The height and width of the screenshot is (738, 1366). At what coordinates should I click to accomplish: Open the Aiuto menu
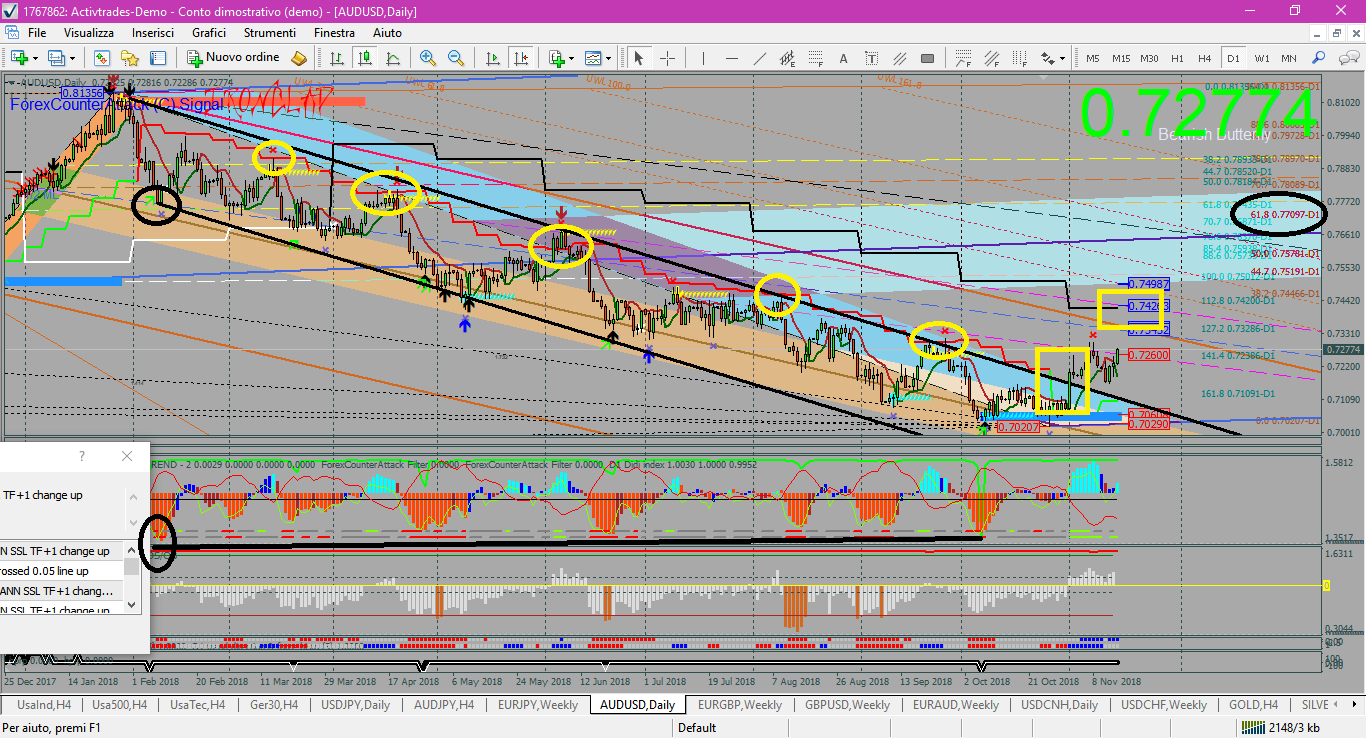(388, 33)
